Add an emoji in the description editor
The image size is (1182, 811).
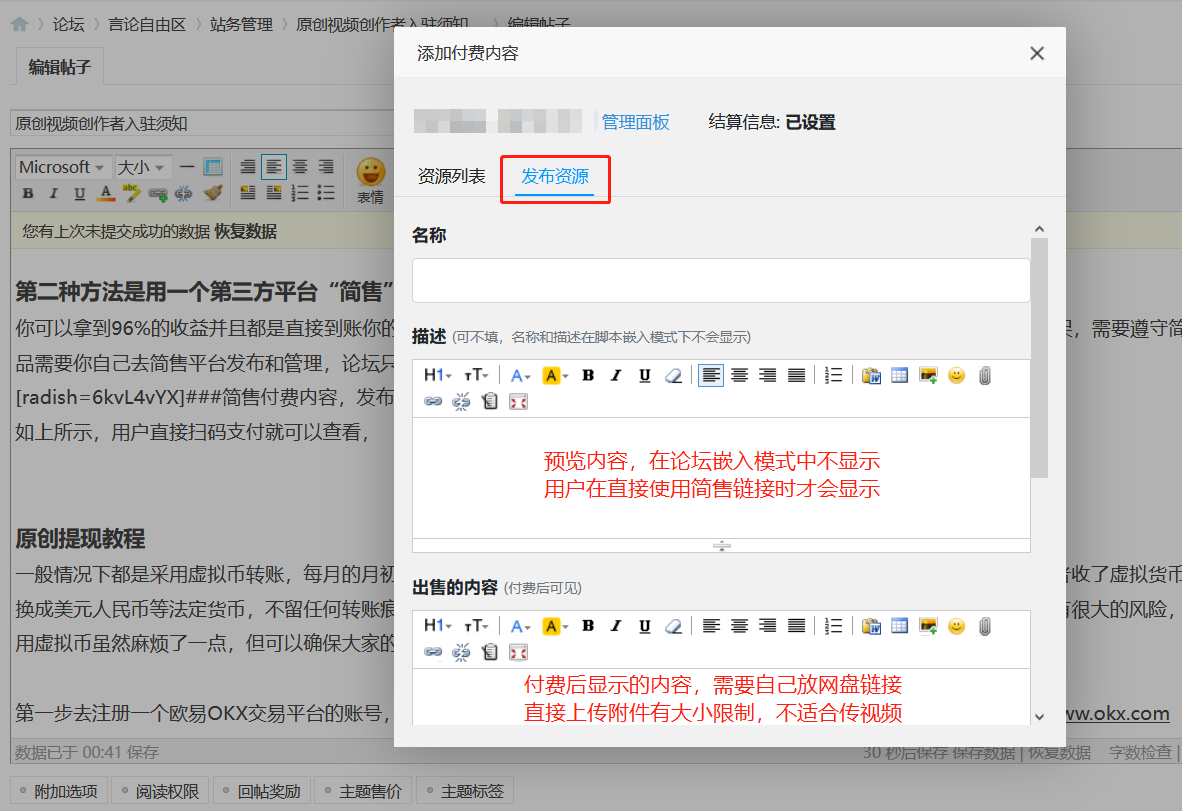click(x=955, y=375)
